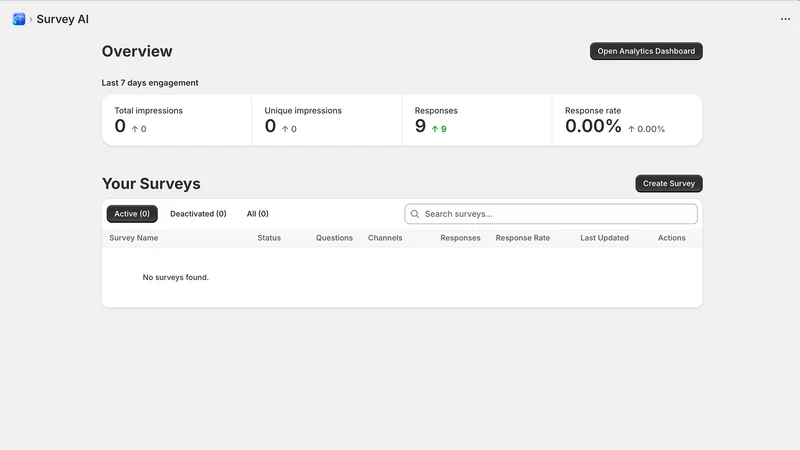This screenshot has height=450, width=800.
Task: Click the No surveys found message
Action: [176, 277]
